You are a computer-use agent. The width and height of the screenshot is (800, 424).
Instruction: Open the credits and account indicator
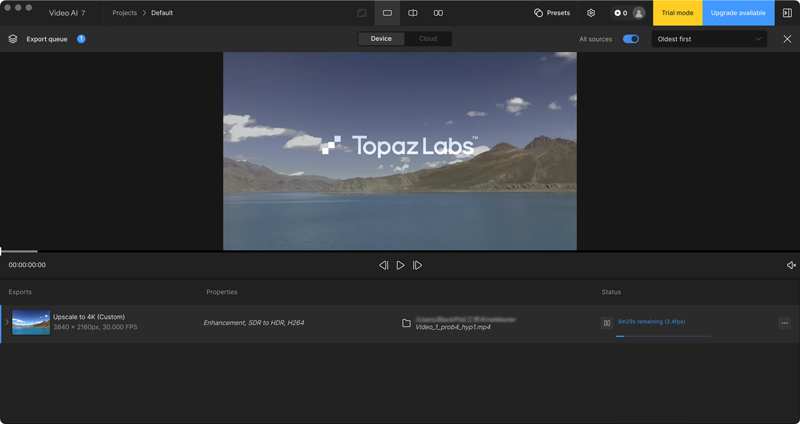(x=629, y=13)
